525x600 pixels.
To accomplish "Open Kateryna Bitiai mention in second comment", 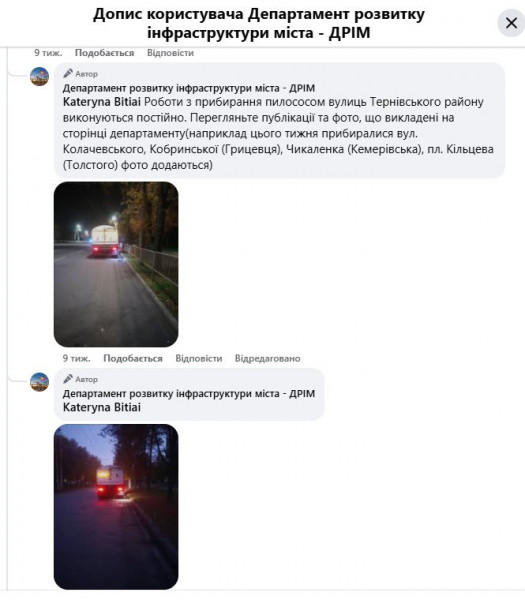I will [102, 407].
